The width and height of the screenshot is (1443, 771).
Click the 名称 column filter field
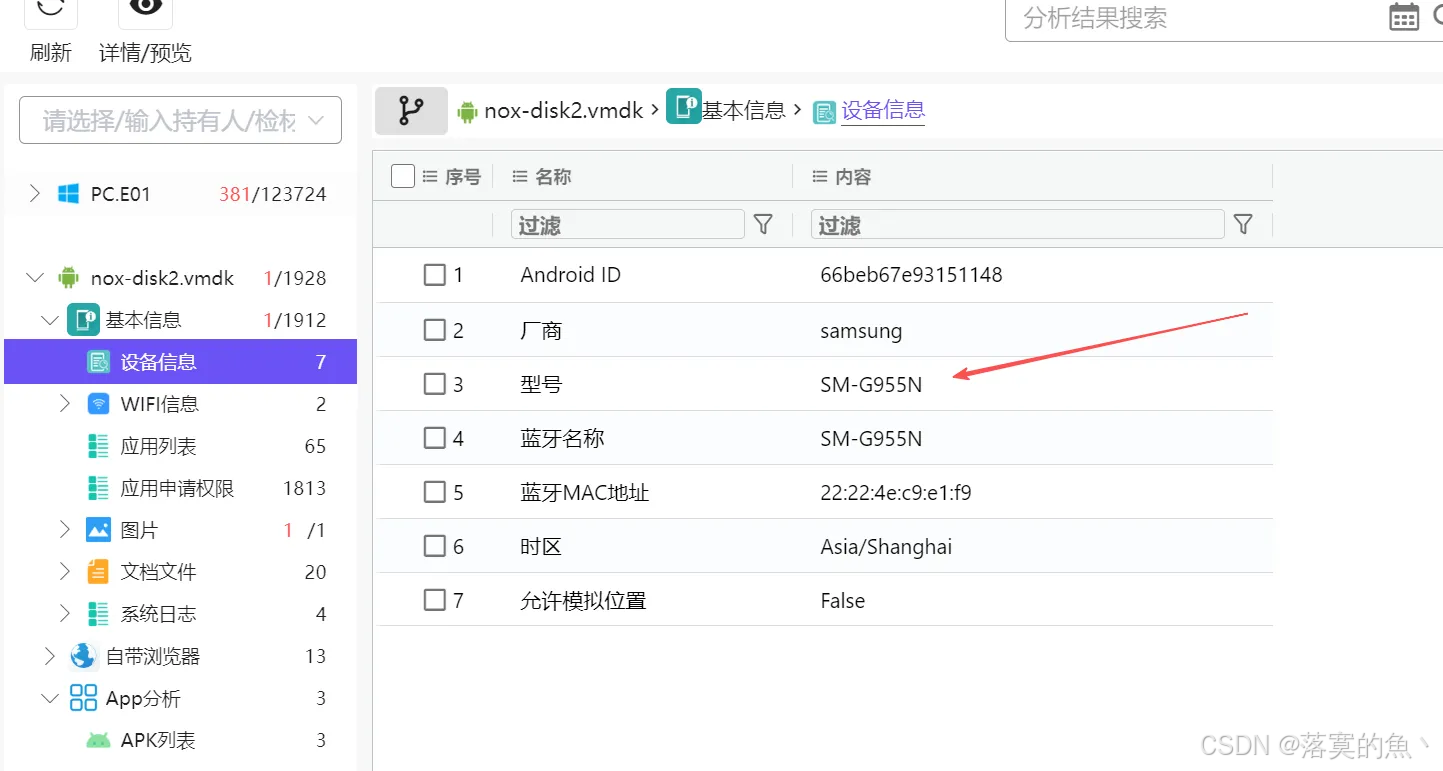(628, 225)
